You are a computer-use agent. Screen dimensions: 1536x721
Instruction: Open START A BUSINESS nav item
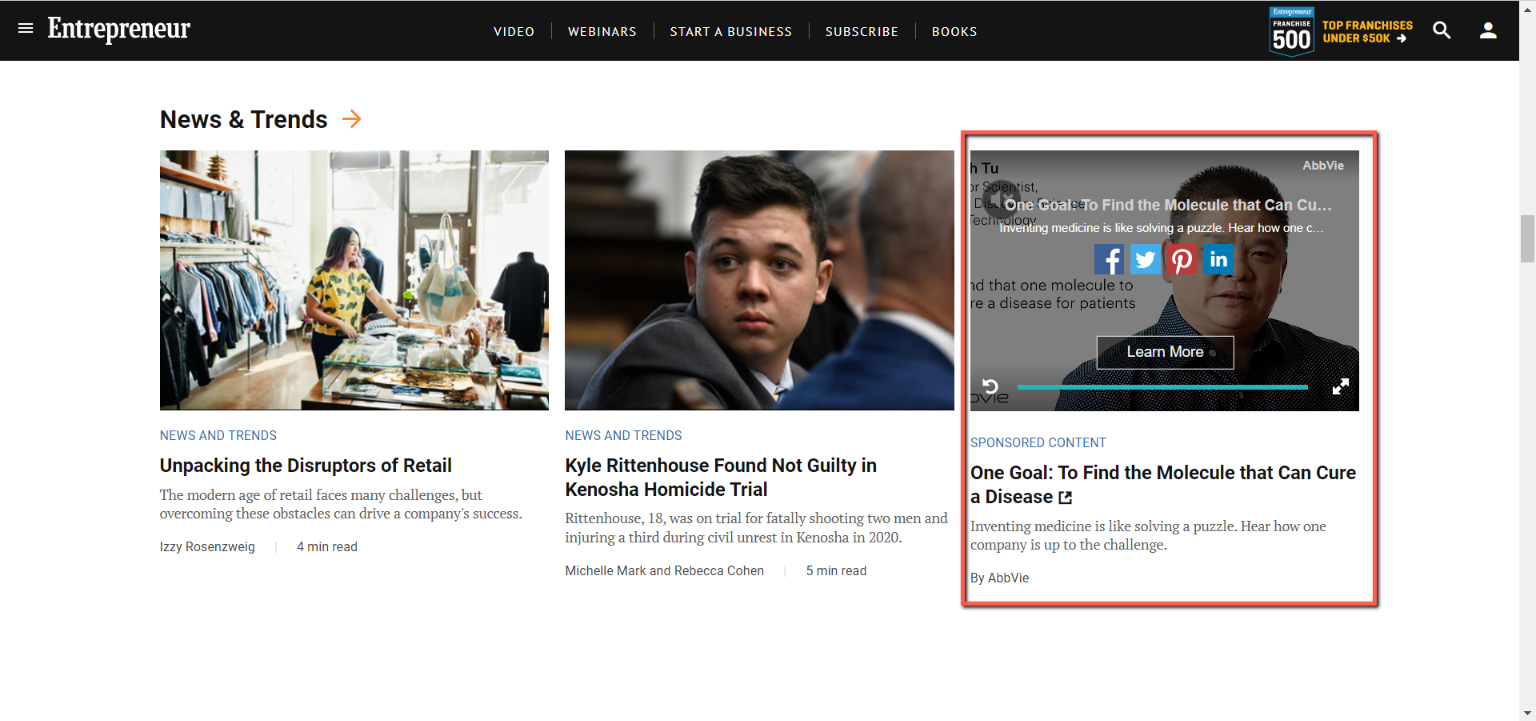[731, 31]
